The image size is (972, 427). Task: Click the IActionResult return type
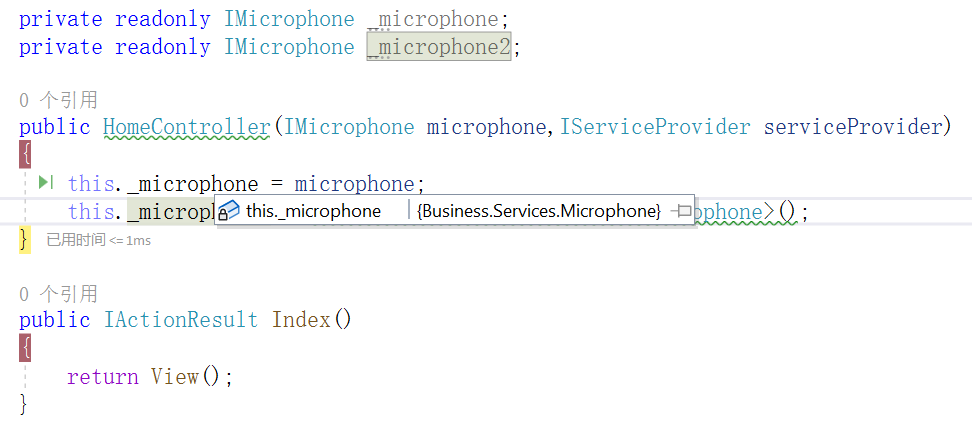click(180, 320)
